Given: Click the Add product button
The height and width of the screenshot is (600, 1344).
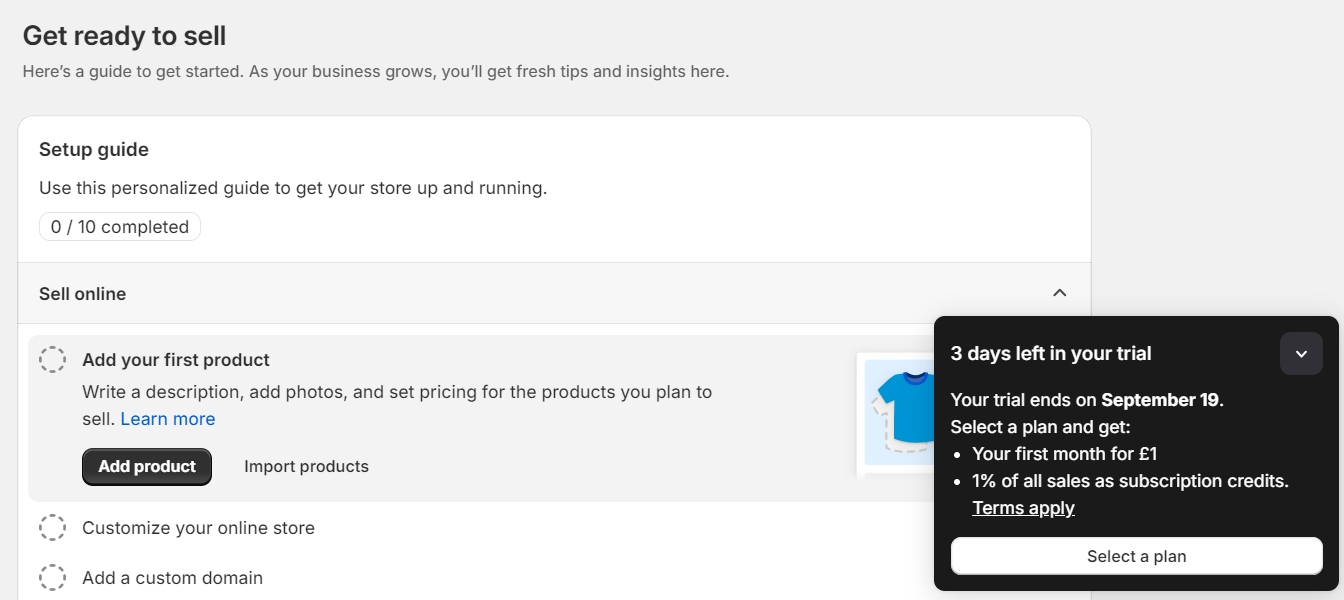Looking at the screenshot, I should pos(146,466).
